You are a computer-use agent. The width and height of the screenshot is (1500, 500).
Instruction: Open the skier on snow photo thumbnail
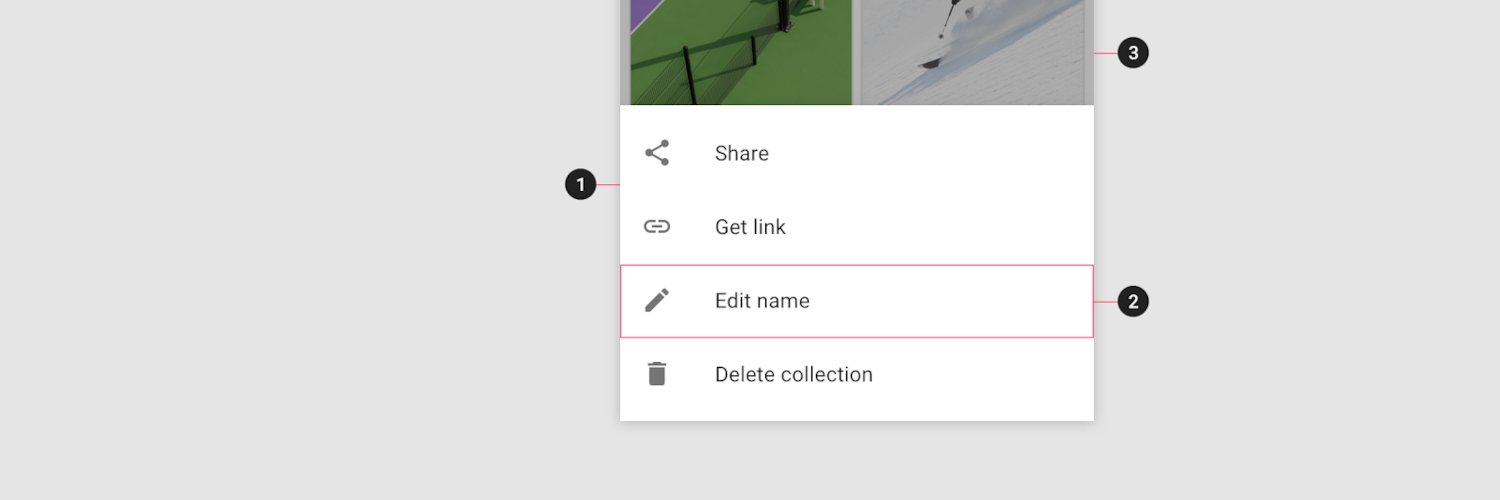(x=973, y=52)
